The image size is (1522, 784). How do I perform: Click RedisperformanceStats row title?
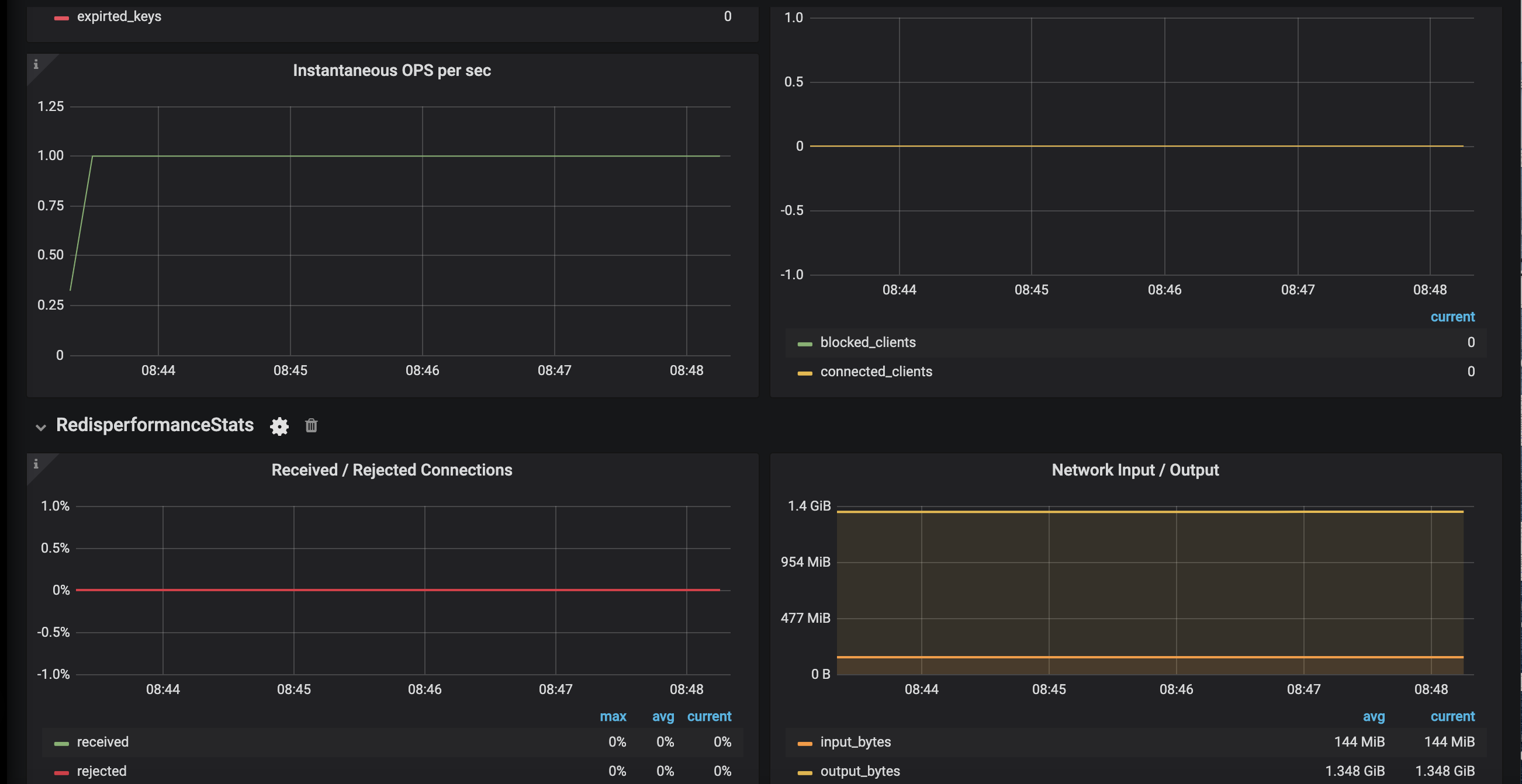[155, 425]
